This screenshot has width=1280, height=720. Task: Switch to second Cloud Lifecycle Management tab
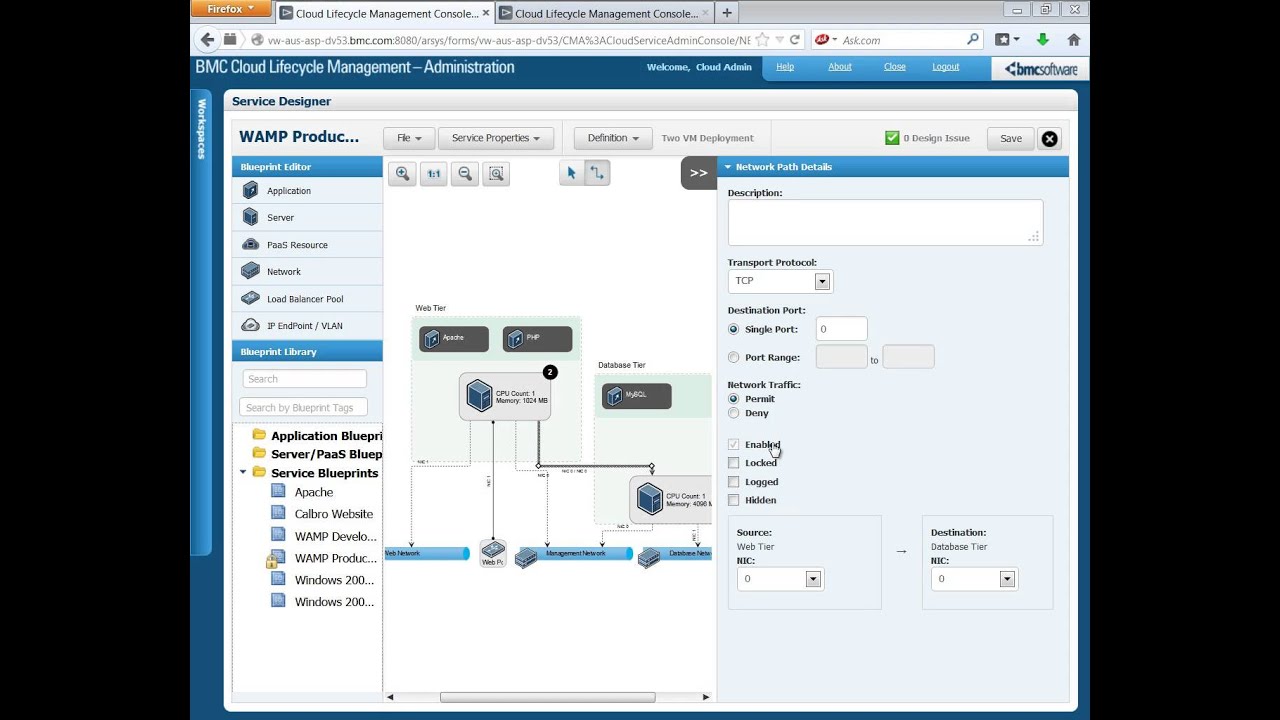click(603, 13)
